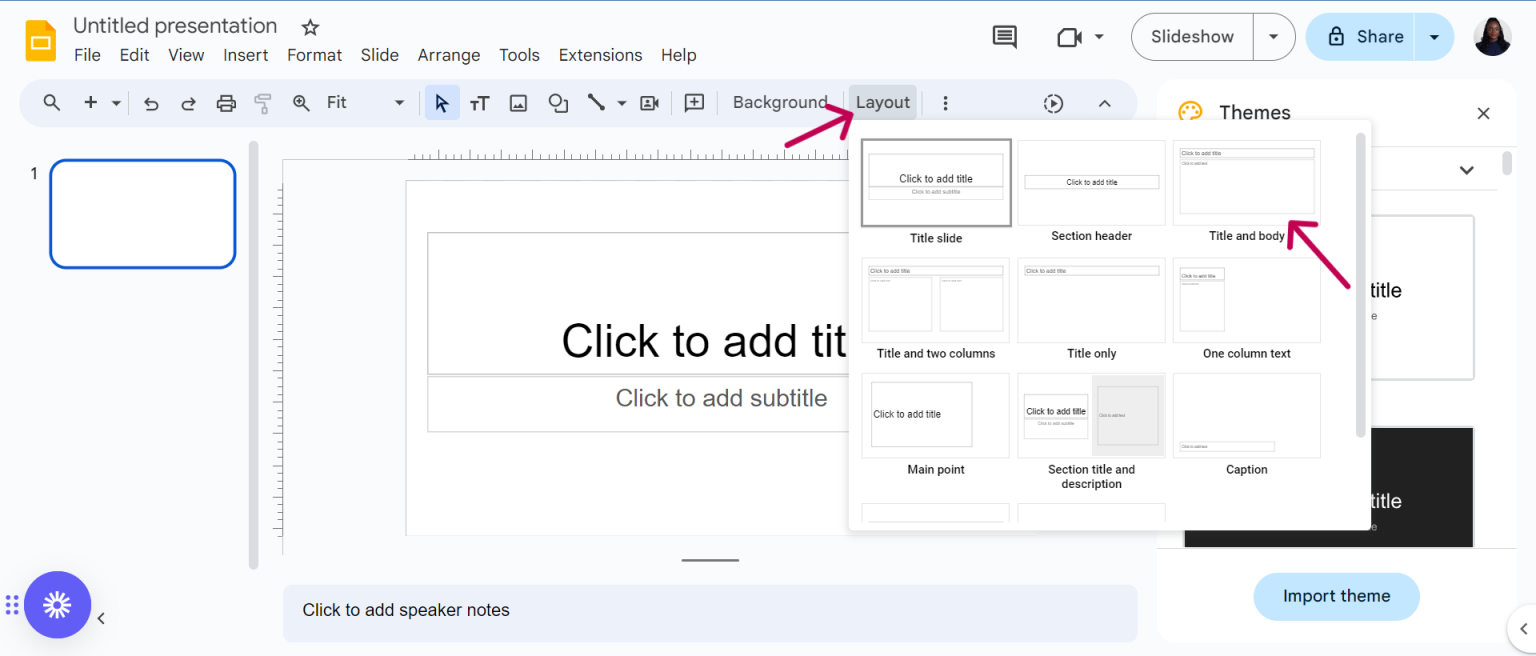Collapse the toolbar with the up chevron

tap(1104, 102)
